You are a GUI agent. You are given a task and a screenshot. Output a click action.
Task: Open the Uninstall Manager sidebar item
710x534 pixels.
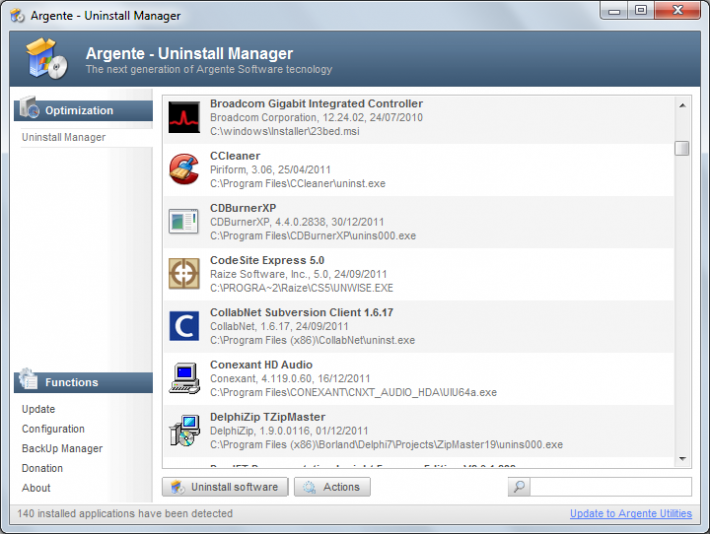(63, 137)
